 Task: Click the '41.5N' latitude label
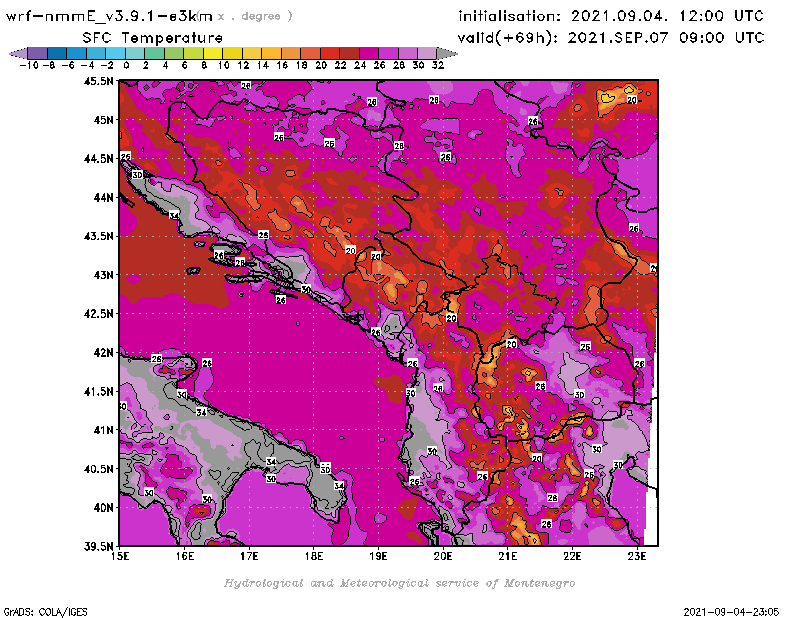98,391
